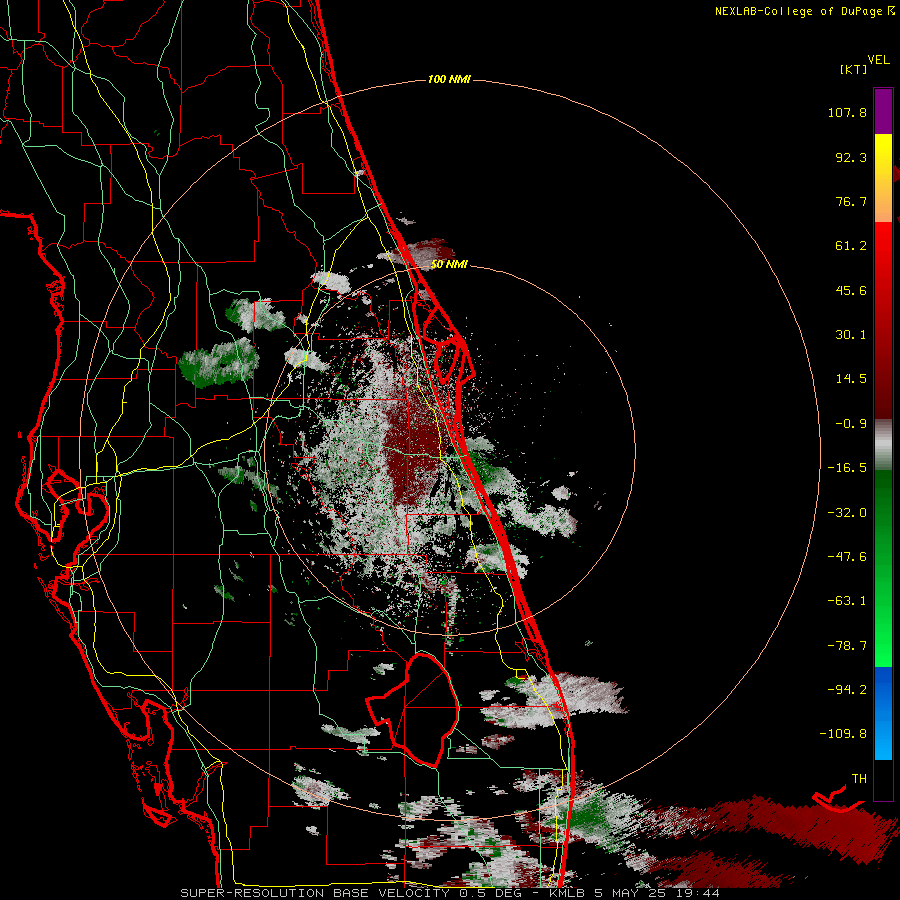Click the 45.6 scale value

click(851, 290)
